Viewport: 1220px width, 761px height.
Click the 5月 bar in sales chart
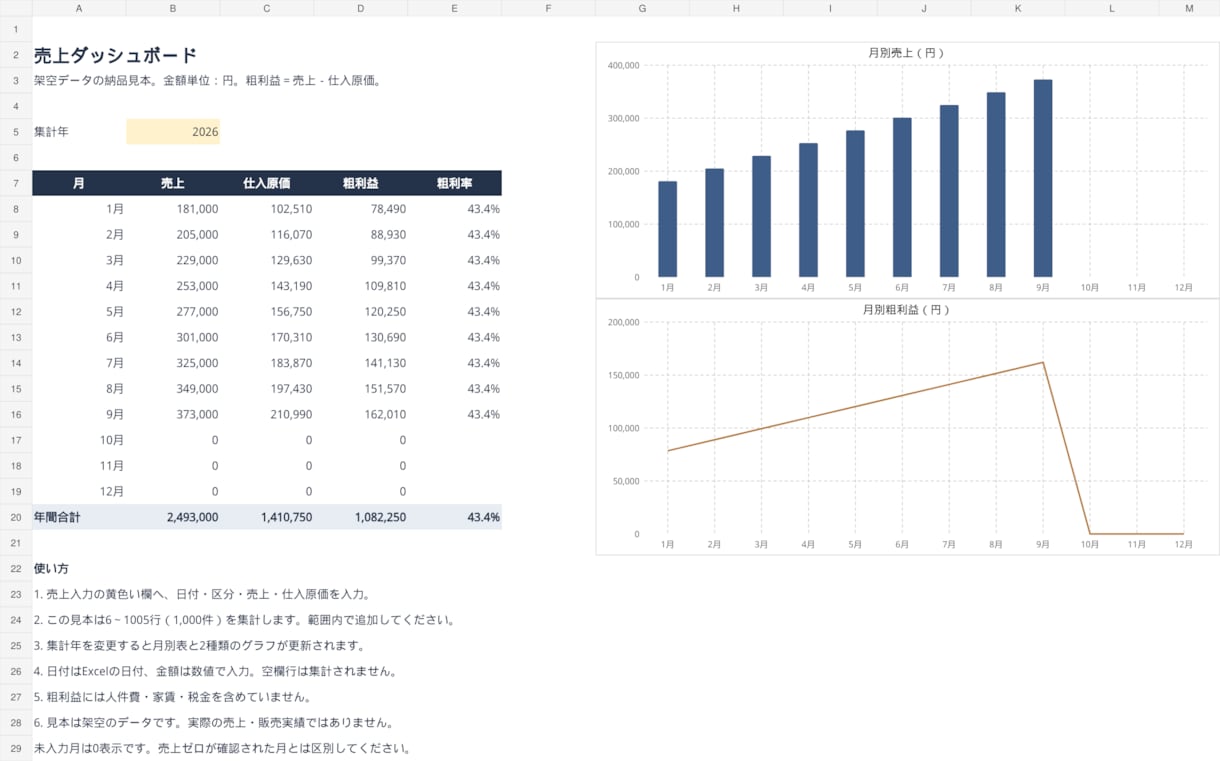click(855, 204)
